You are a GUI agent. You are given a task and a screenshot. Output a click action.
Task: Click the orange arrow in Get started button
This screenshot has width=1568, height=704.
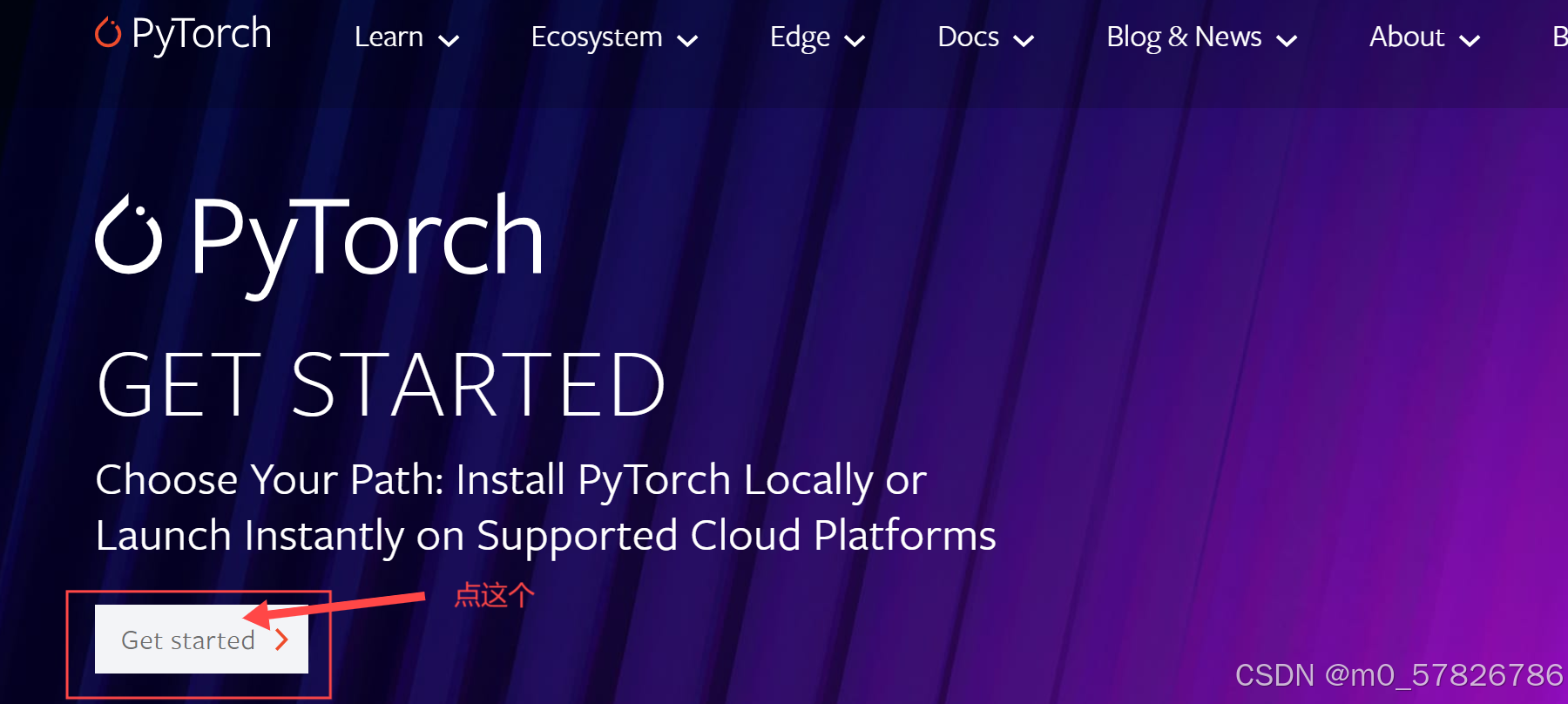281,640
